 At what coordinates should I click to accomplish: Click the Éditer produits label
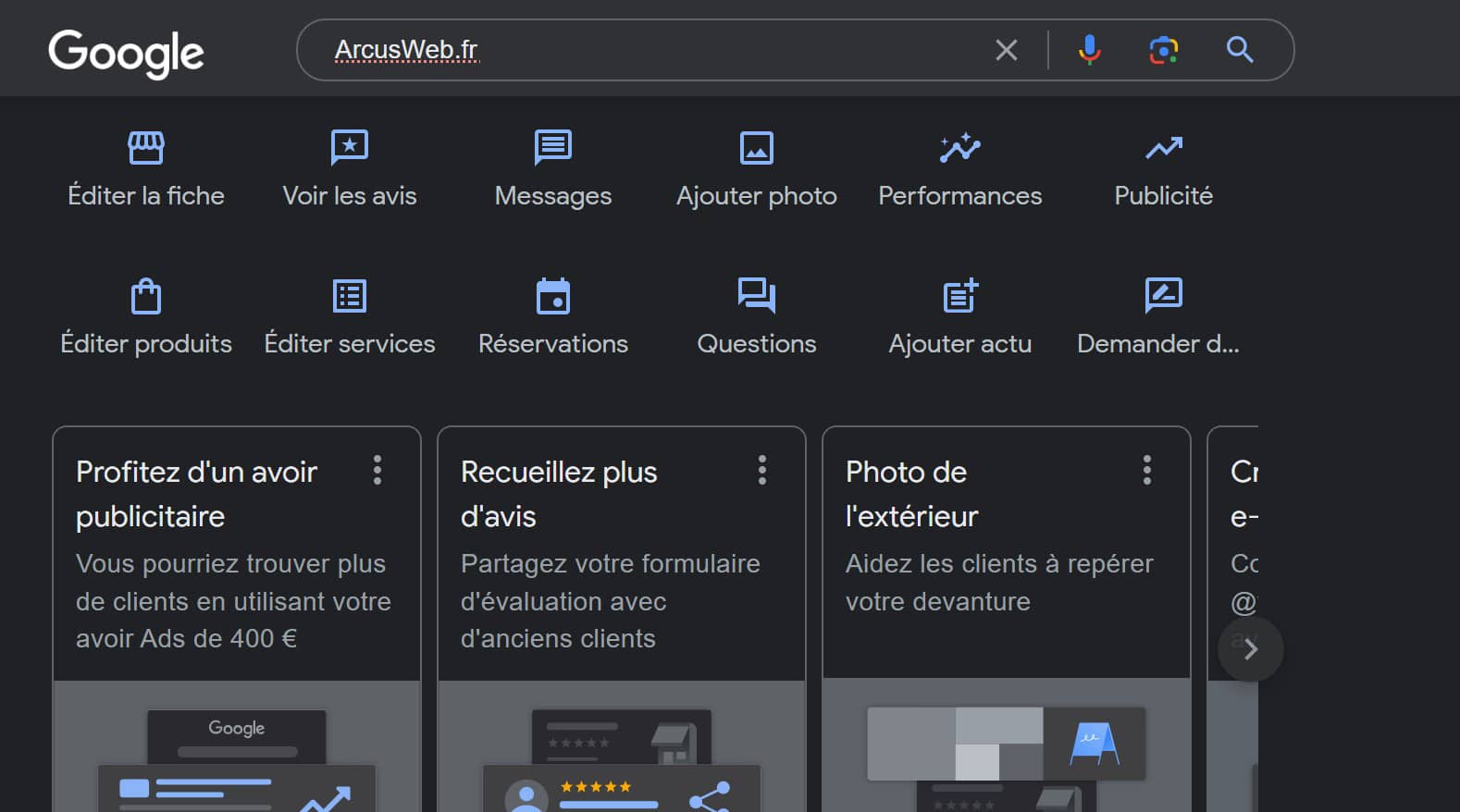(146, 344)
